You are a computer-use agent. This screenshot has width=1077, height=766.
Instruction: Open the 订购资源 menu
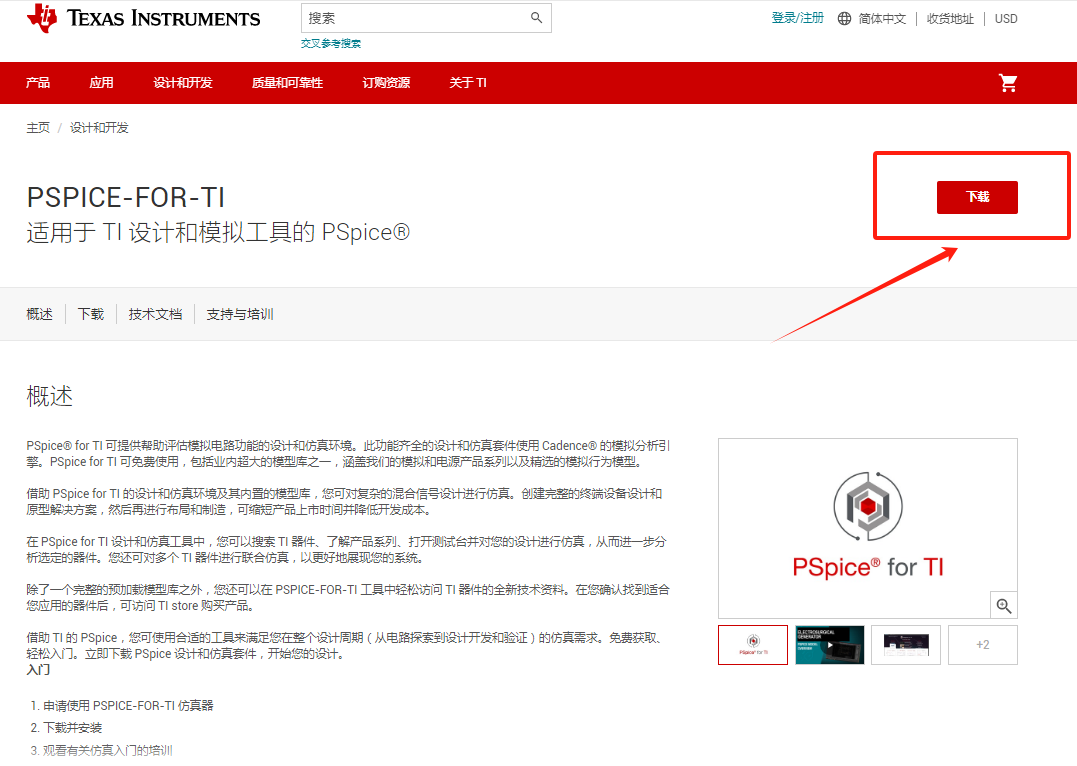[x=386, y=82]
